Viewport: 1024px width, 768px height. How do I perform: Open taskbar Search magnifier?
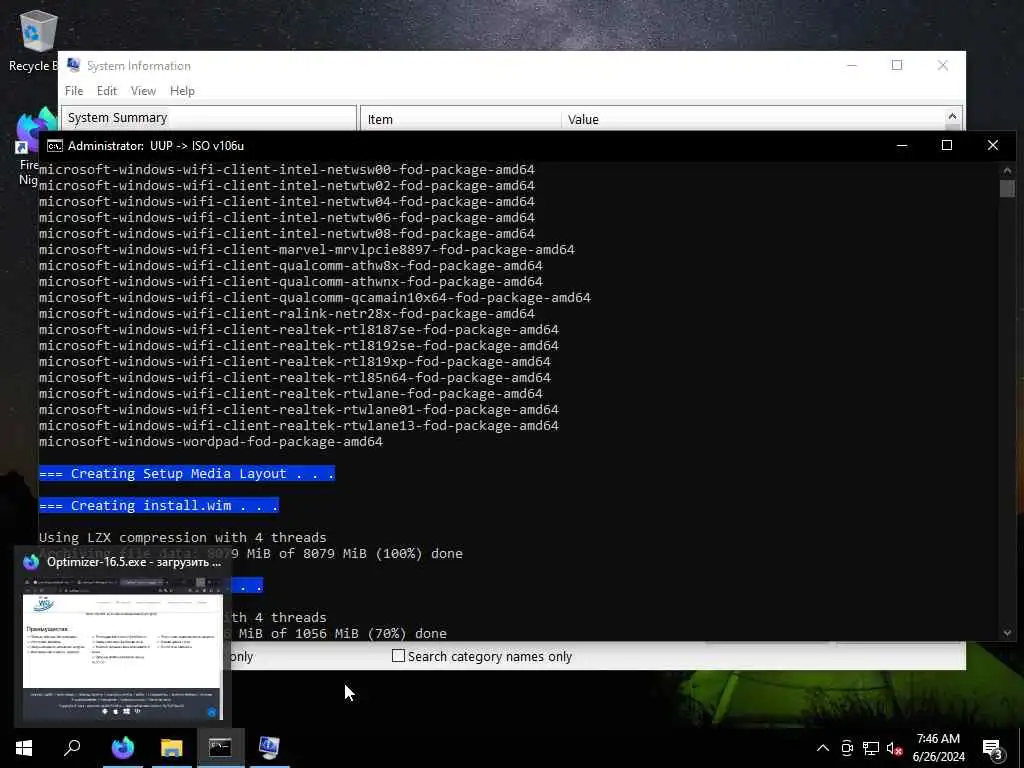pos(72,748)
